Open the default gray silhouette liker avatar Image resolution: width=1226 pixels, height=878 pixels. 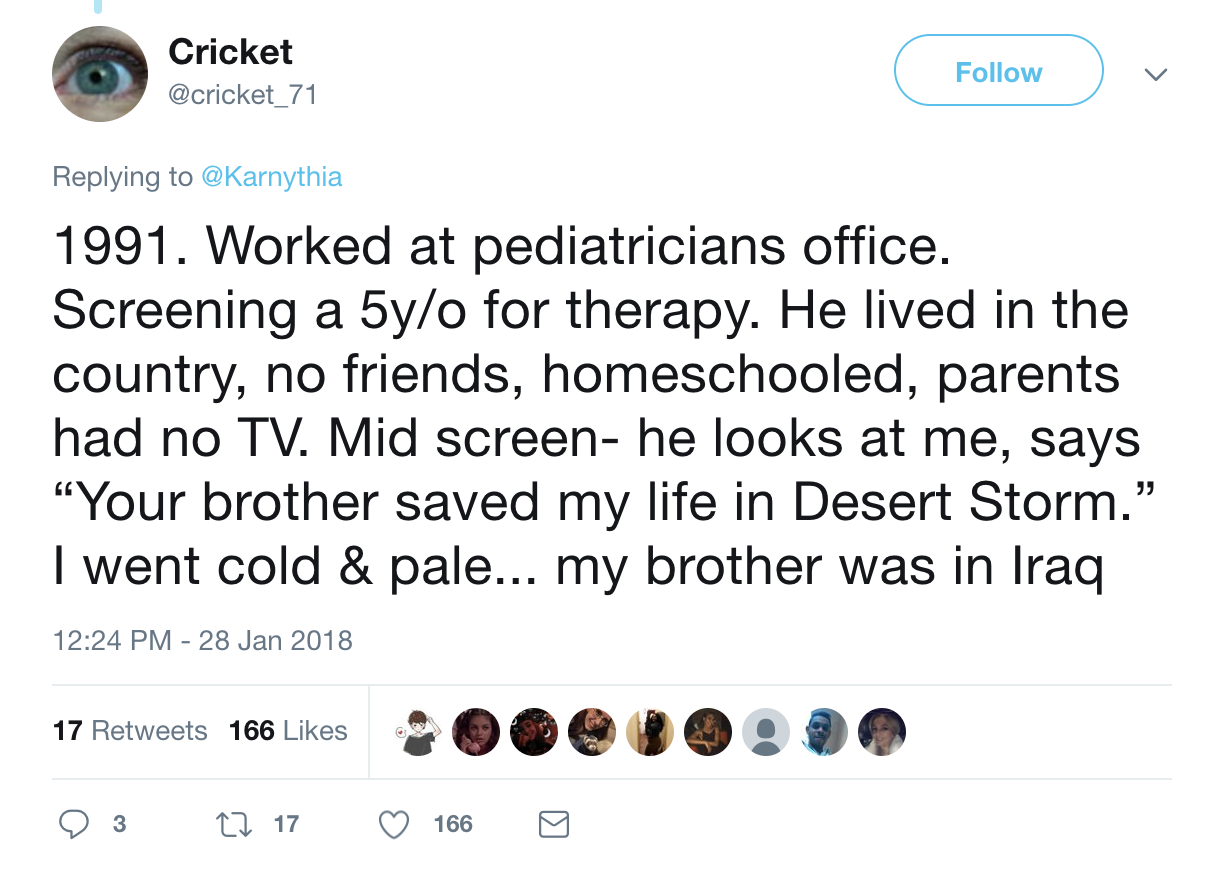point(765,732)
